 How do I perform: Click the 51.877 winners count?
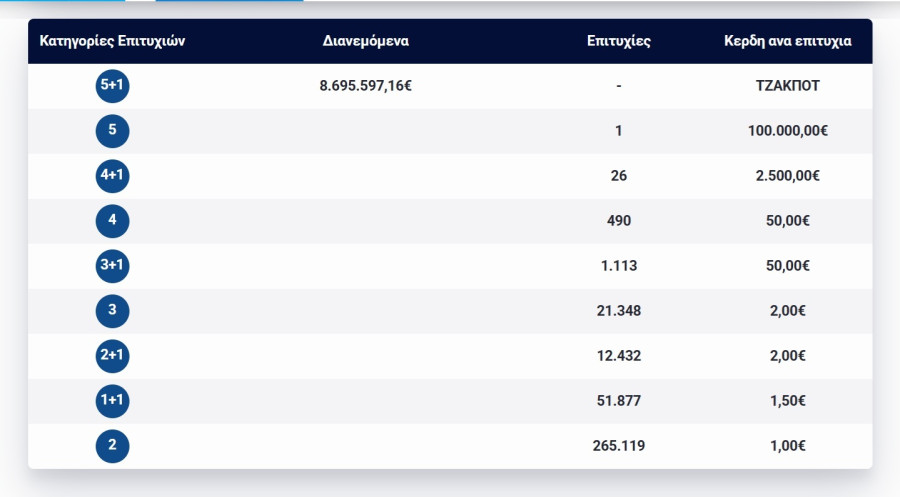click(x=619, y=401)
